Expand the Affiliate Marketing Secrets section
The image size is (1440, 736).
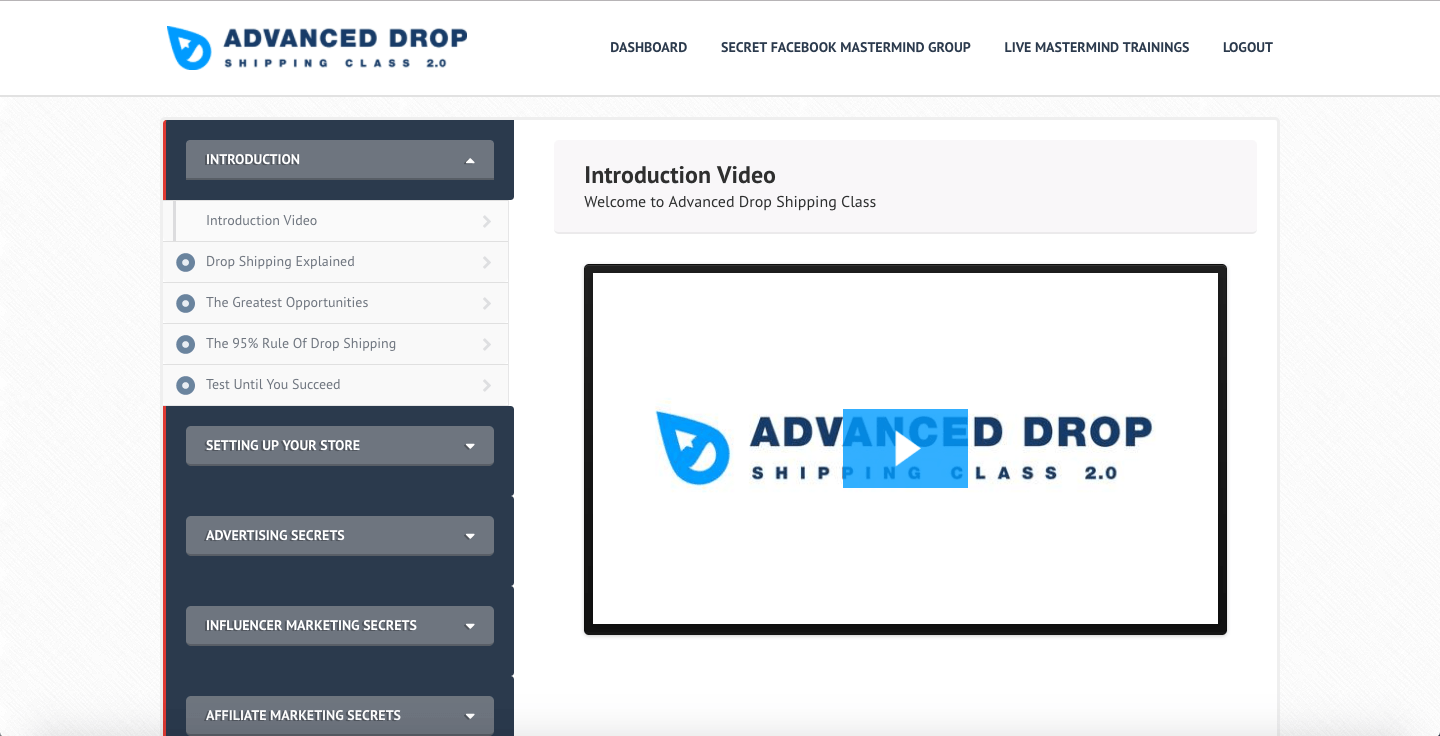pyautogui.click(x=340, y=715)
